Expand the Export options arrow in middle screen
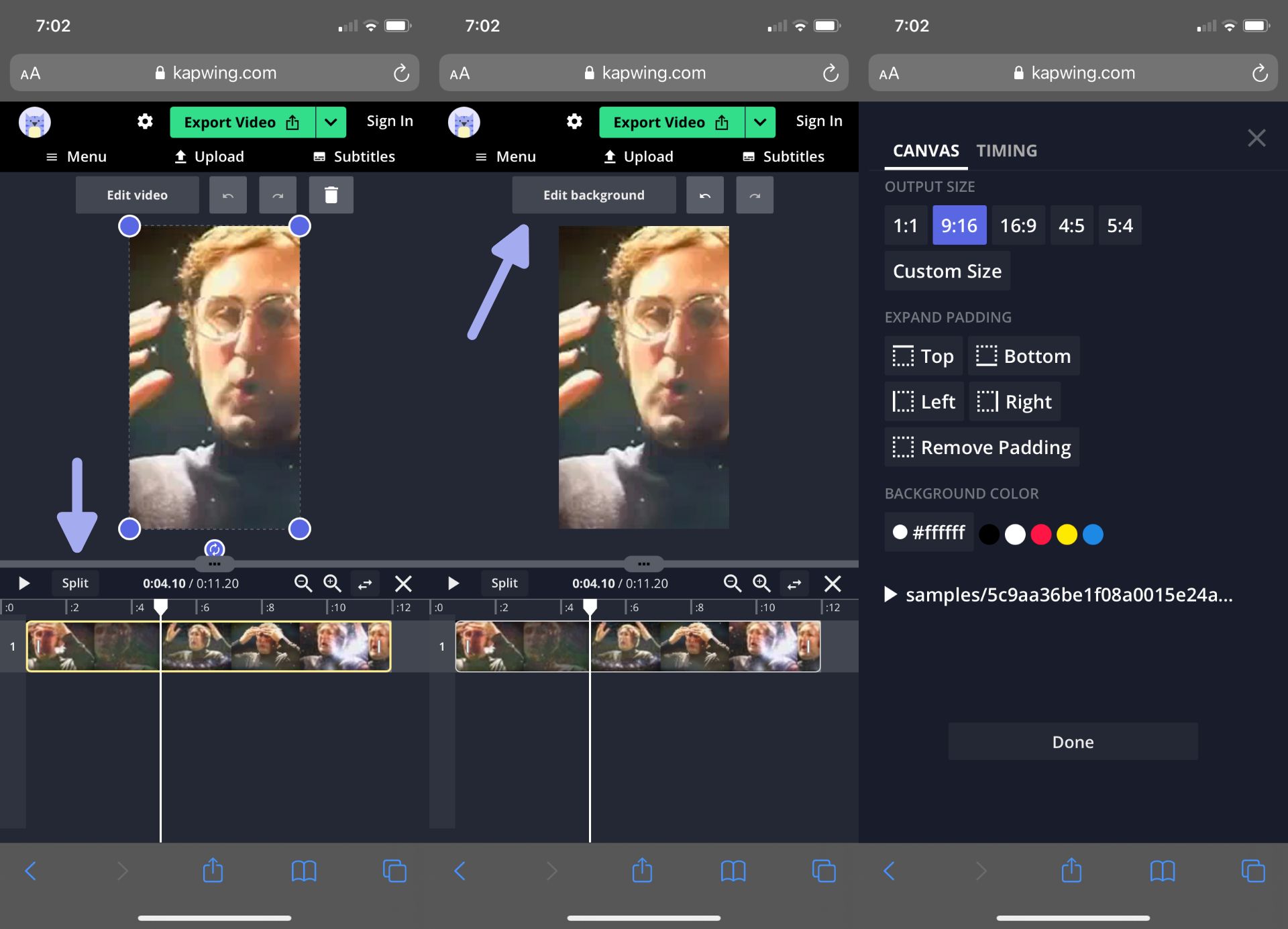Image resolution: width=1288 pixels, height=929 pixels. [x=760, y=122]
